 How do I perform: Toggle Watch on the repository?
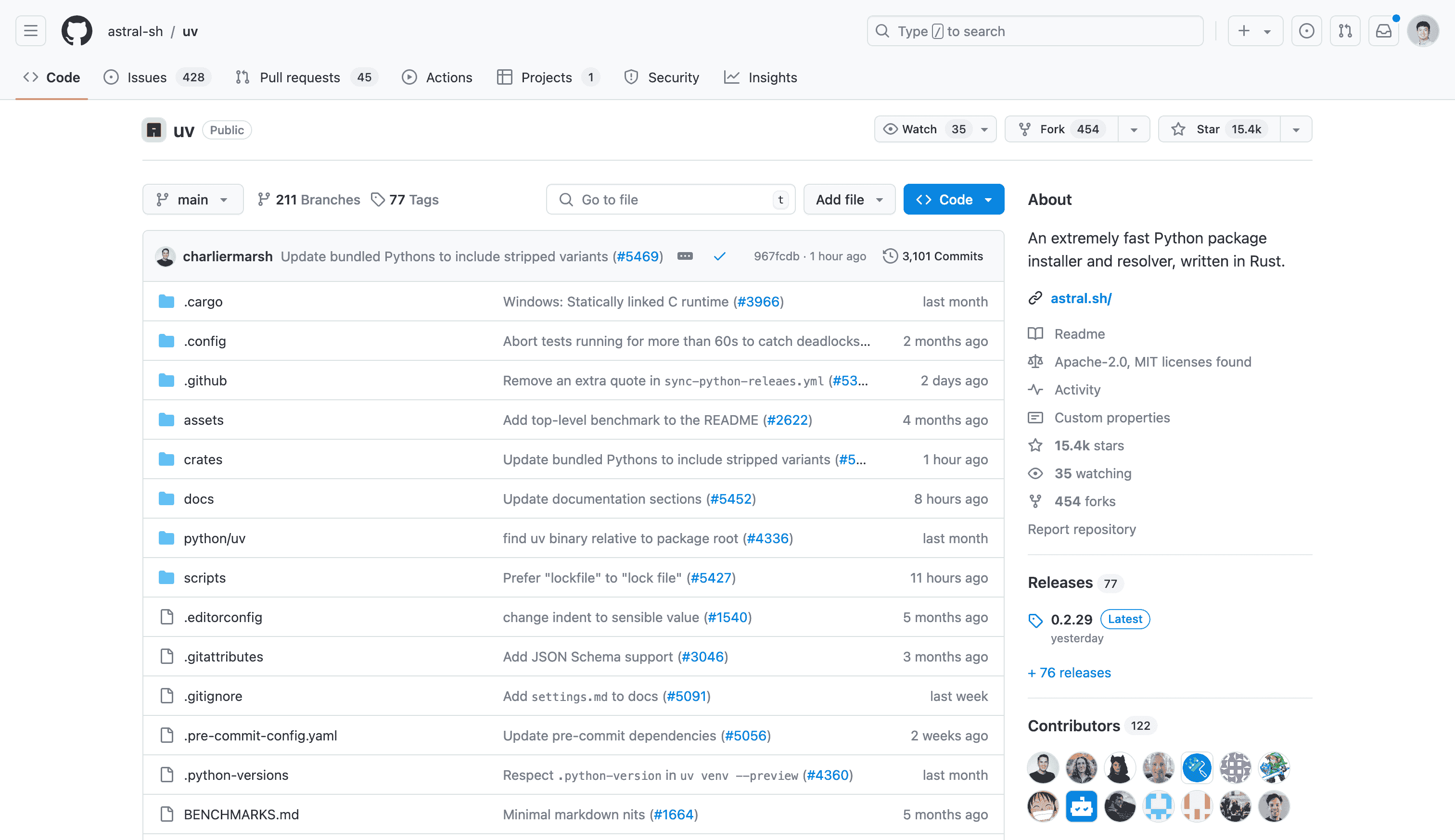[919, 129]
